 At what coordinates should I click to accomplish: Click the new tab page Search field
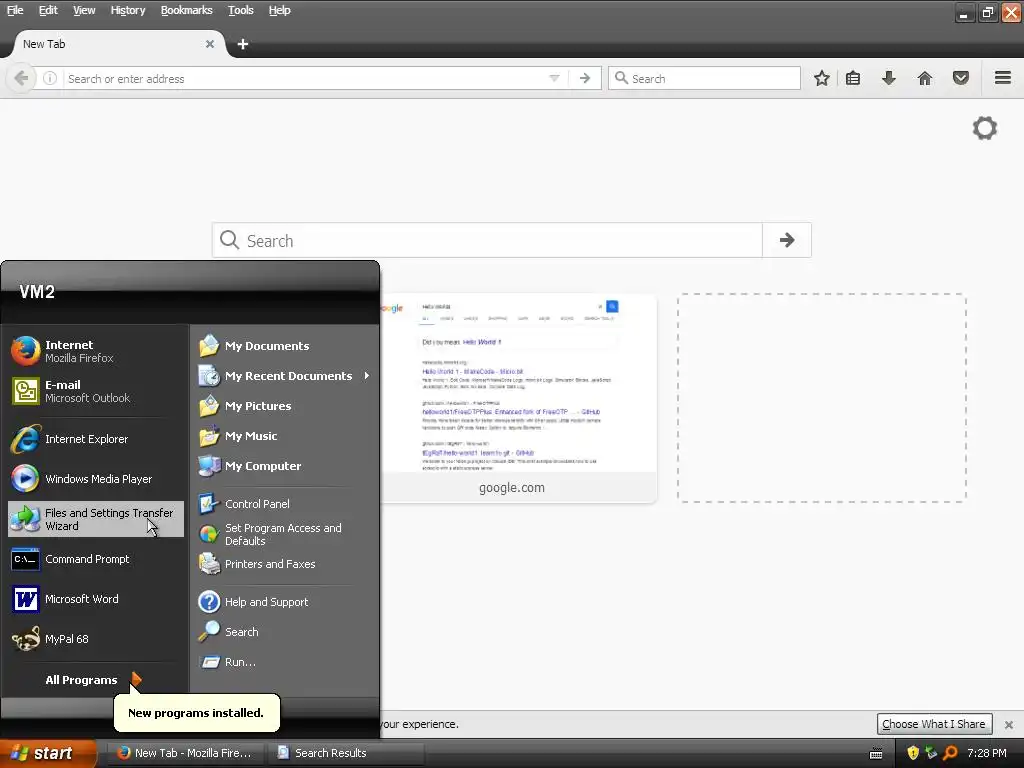point(487,240)
